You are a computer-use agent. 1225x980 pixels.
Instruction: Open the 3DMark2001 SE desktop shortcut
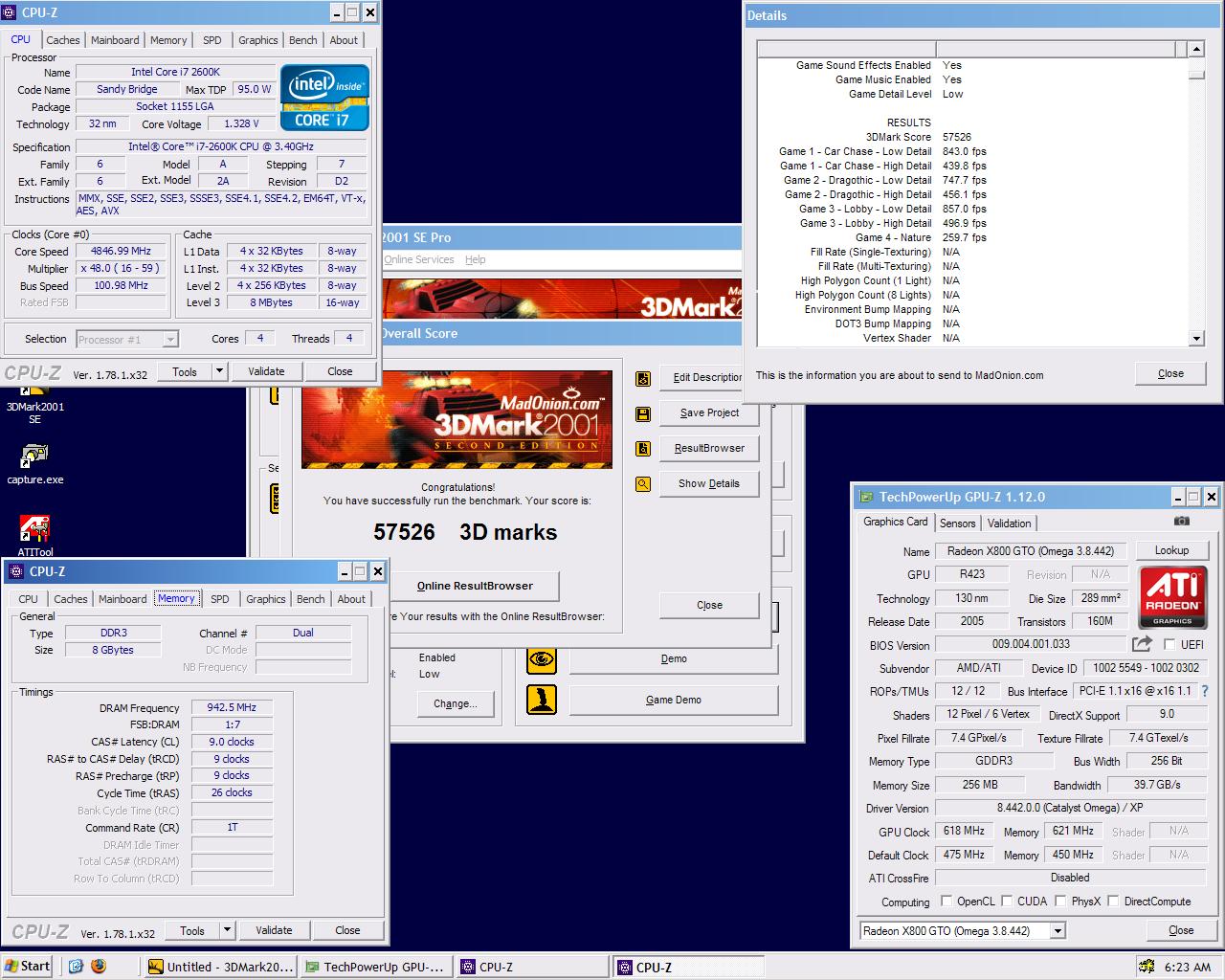click(34, 402)
